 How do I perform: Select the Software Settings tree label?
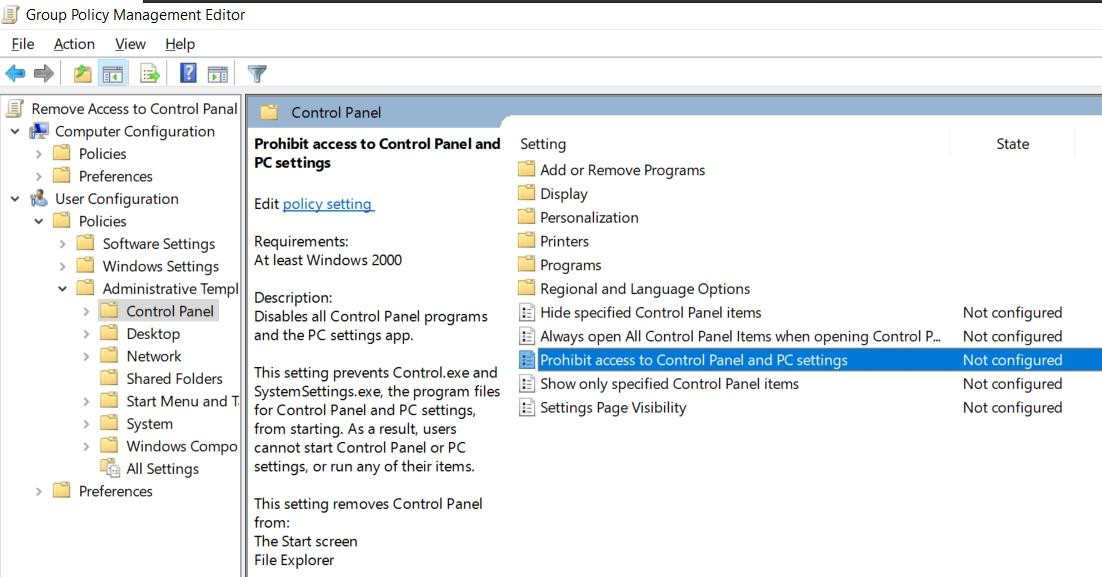[159, 244]
